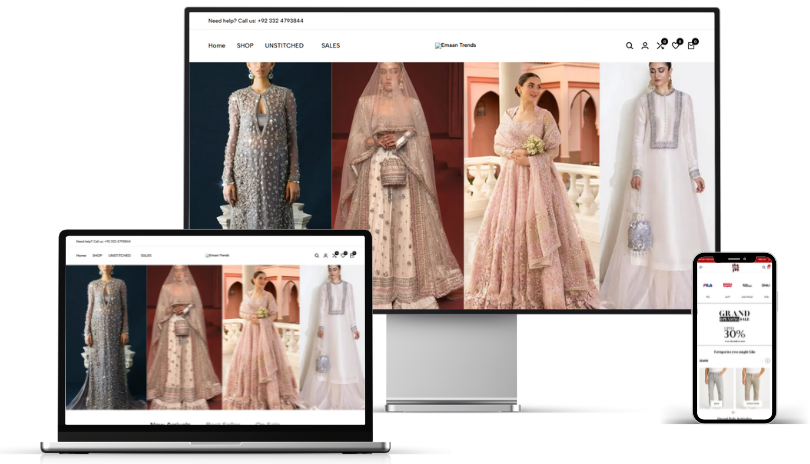810x464 pixels.
Task: Open the account icon on the desktop monitor
Action: [645, 46]
